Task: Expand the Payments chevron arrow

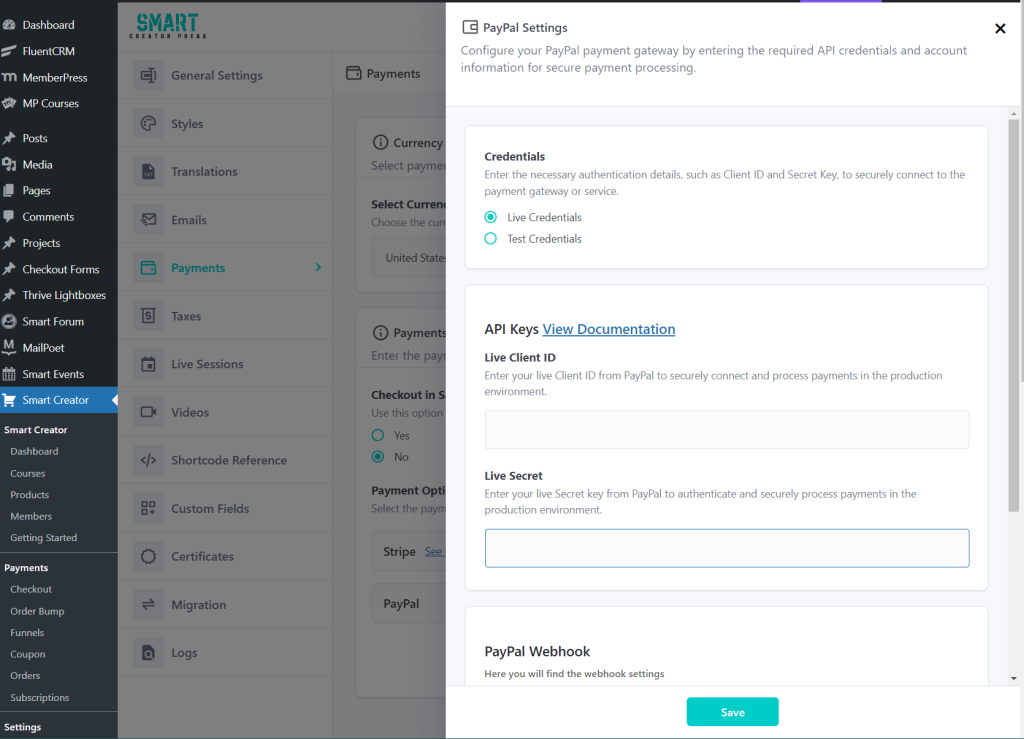Action: [x=318, y=268]
